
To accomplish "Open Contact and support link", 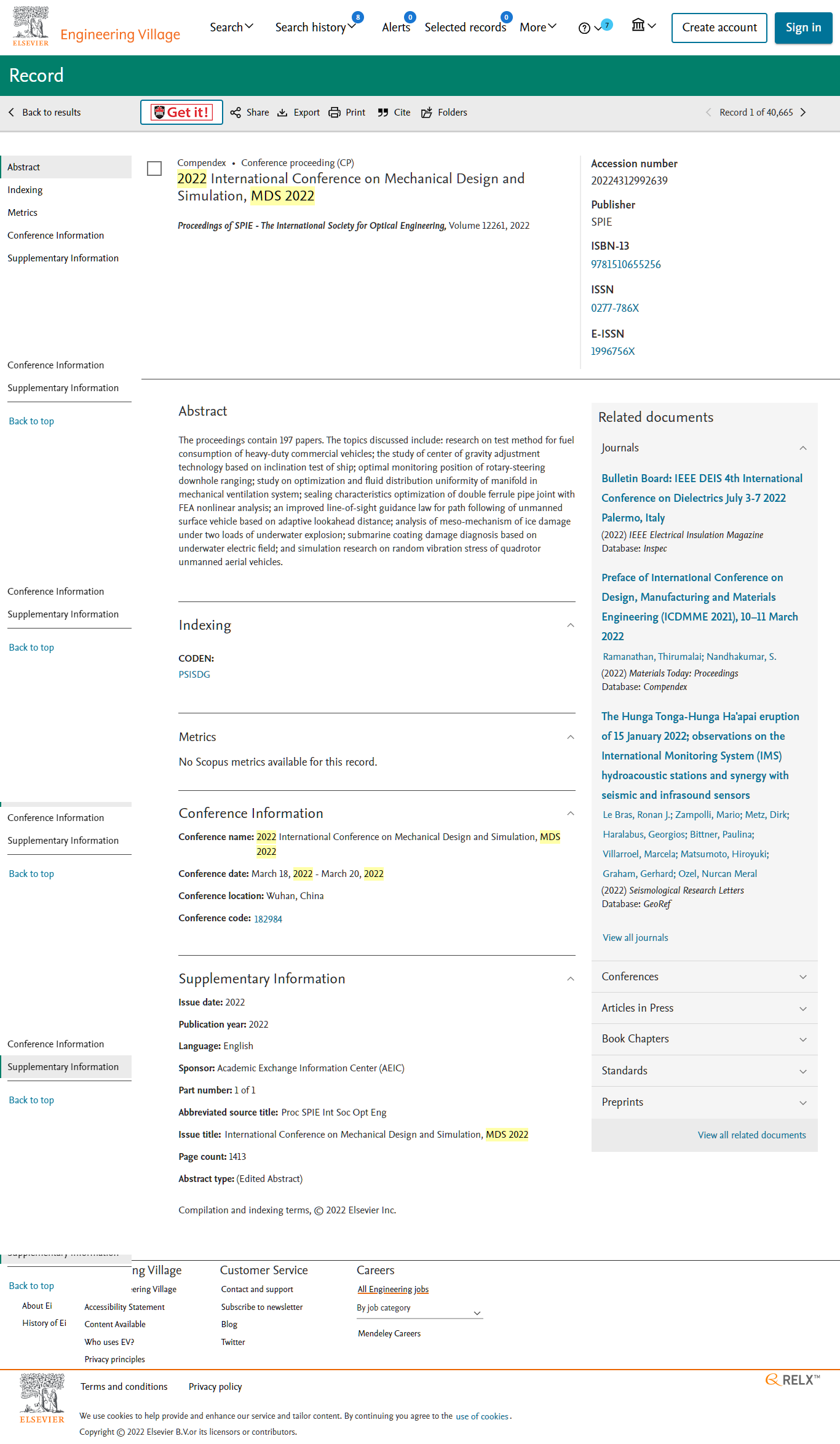I will 257,1290.
